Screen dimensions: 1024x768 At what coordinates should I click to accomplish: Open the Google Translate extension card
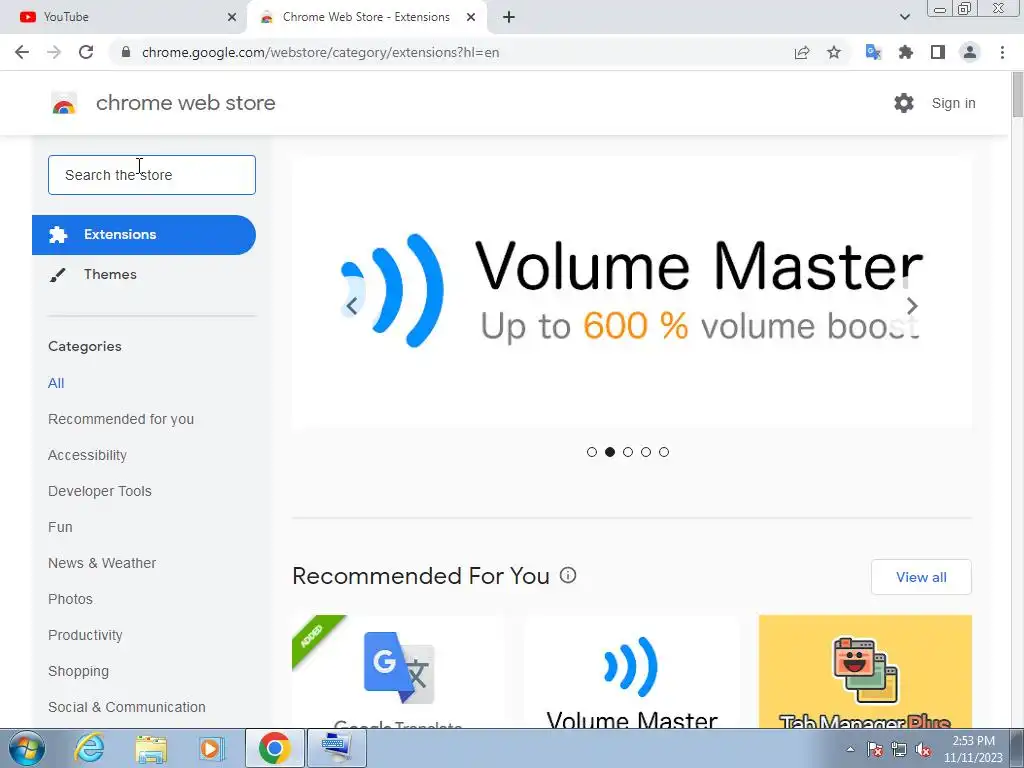pyautogui.click(x=398, y=671)
